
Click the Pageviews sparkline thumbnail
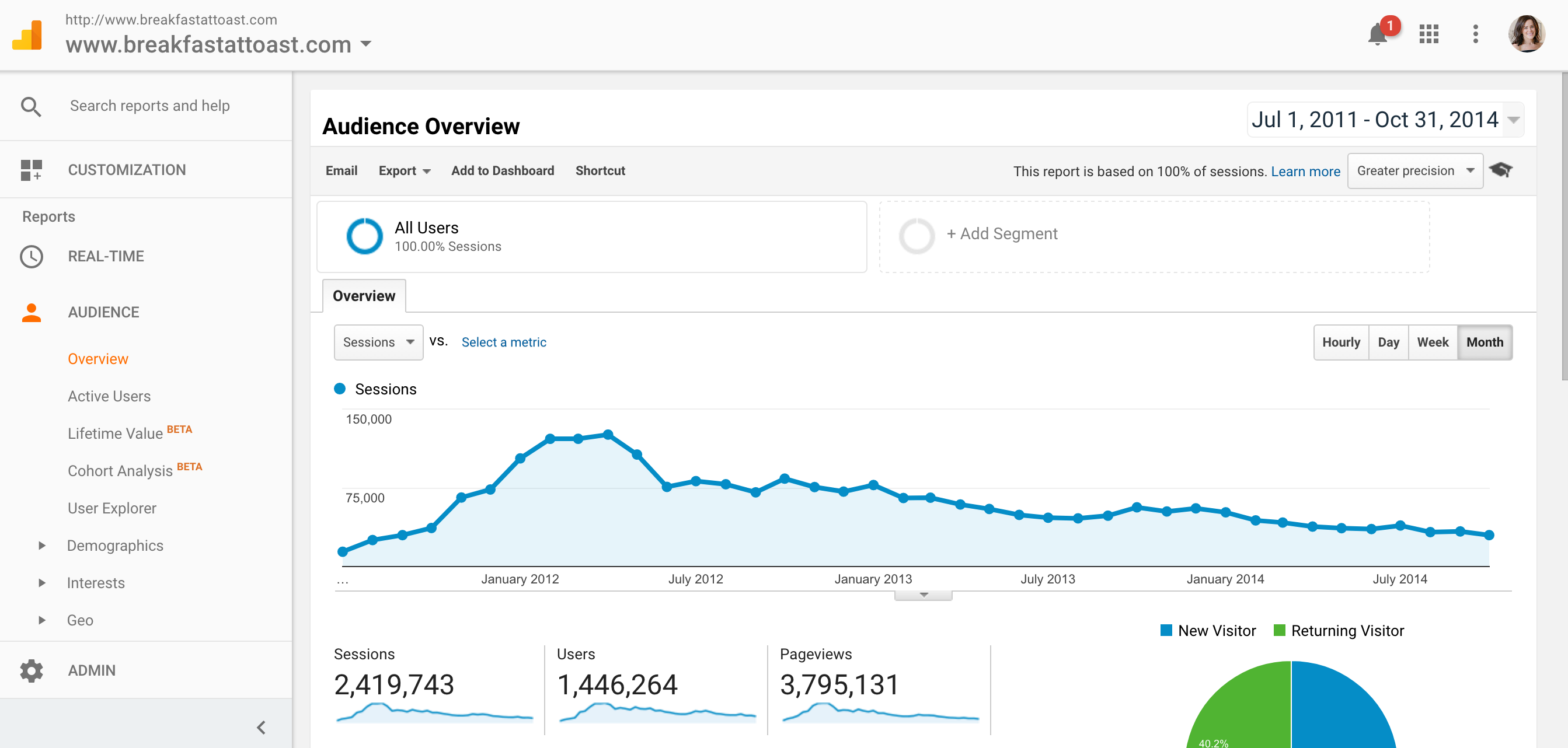(880, 712)
